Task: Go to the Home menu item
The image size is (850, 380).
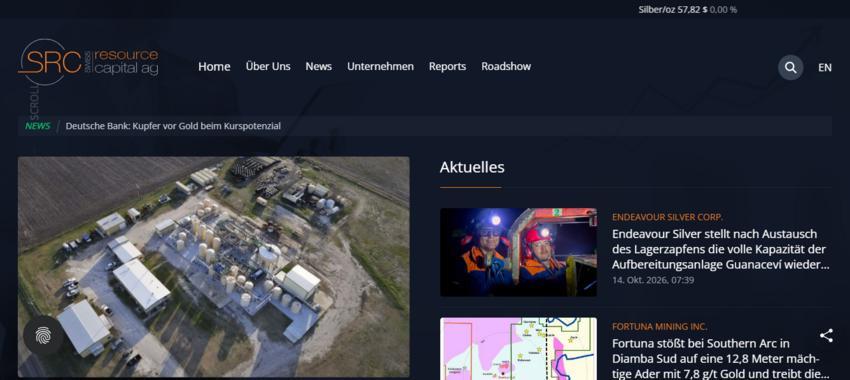Action: tap(214, 67)
